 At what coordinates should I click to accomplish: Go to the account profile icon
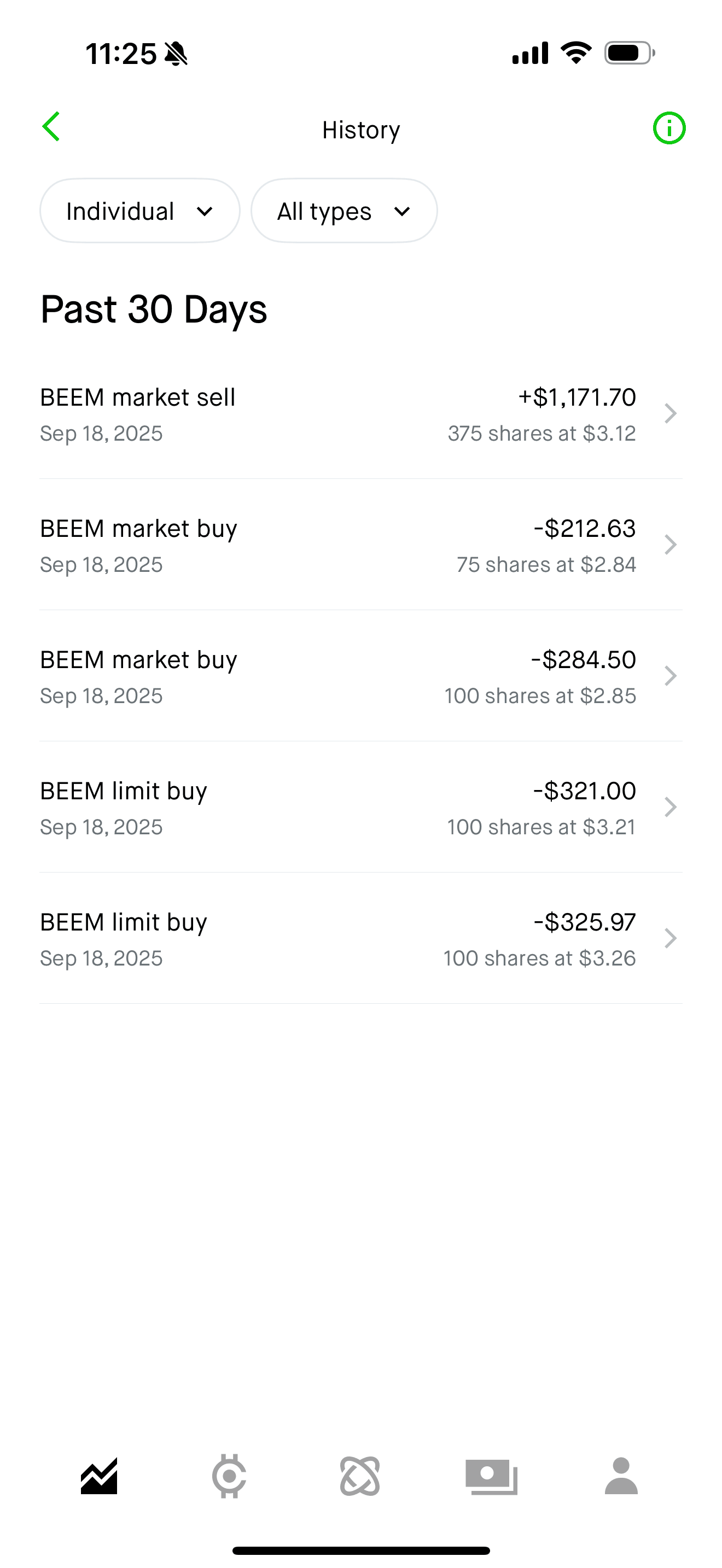(x=621, y=1476)
